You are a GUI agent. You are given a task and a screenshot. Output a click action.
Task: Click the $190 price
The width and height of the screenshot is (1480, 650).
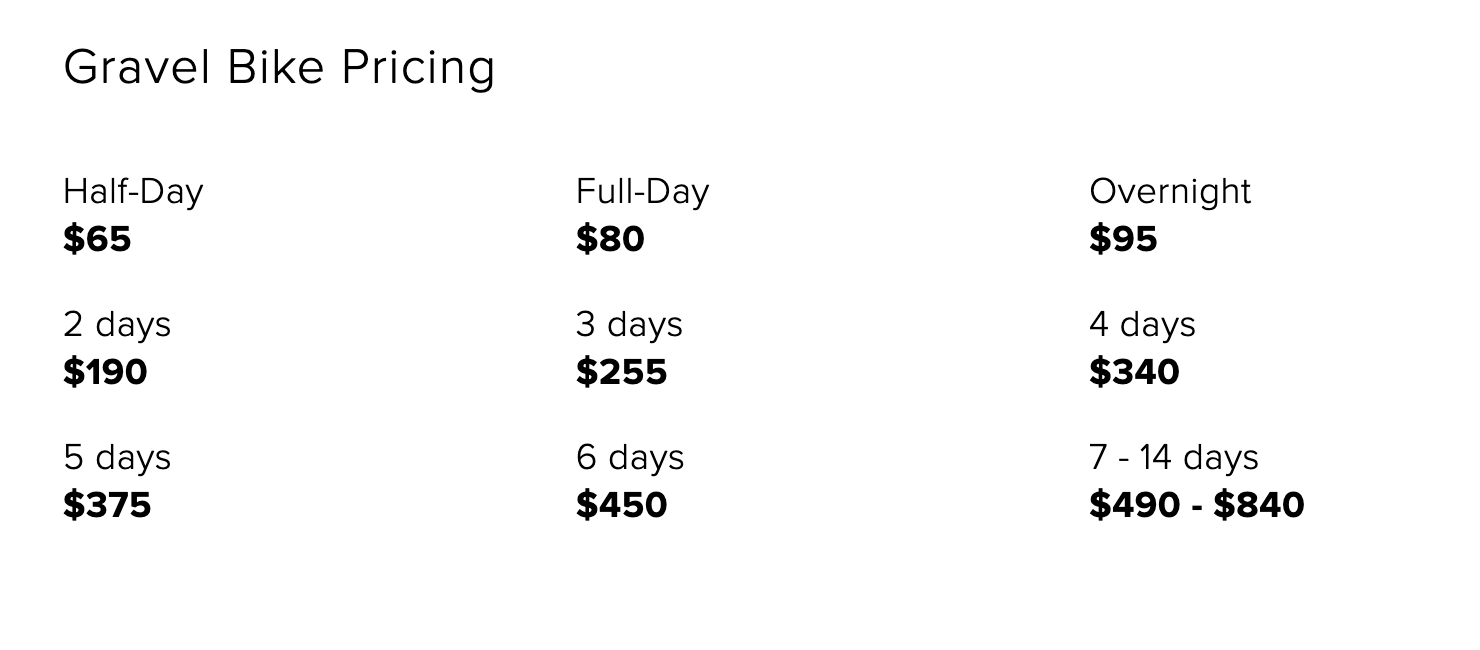[x=105, y=372]
